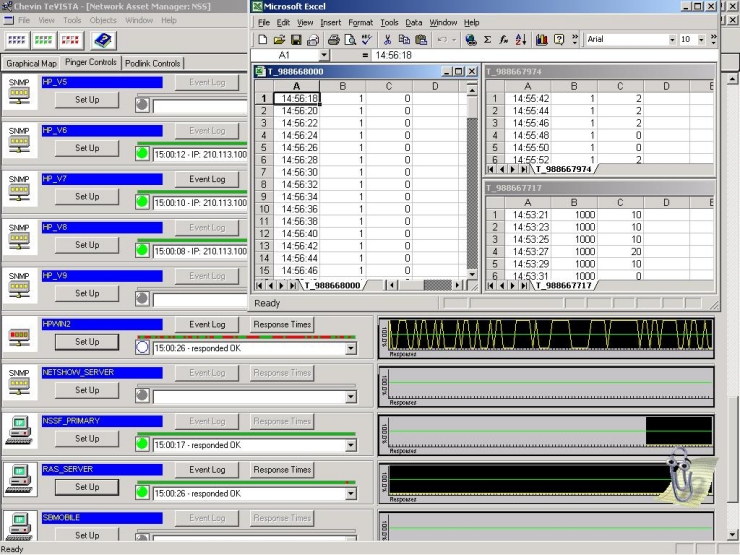This screenshot has height=555, width=740.
Task: Click Excel's Open folder icon
Action: click(279, 40)
